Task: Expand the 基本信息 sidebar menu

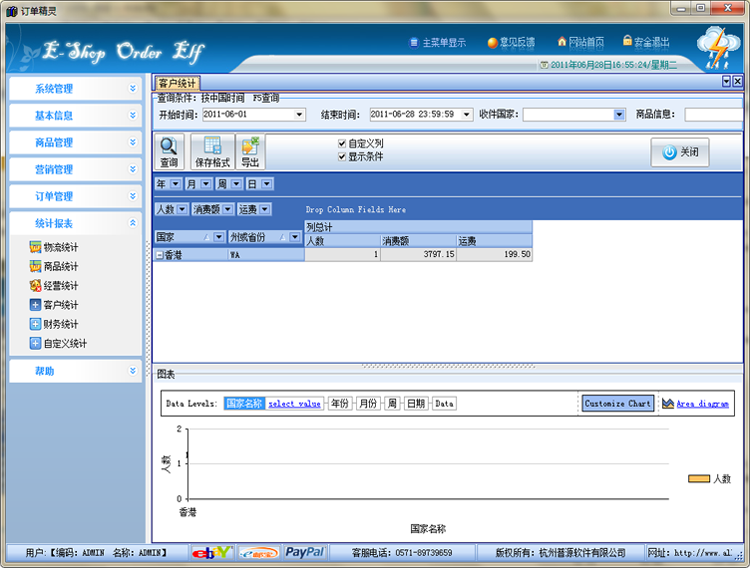Action: click(76, 115)
